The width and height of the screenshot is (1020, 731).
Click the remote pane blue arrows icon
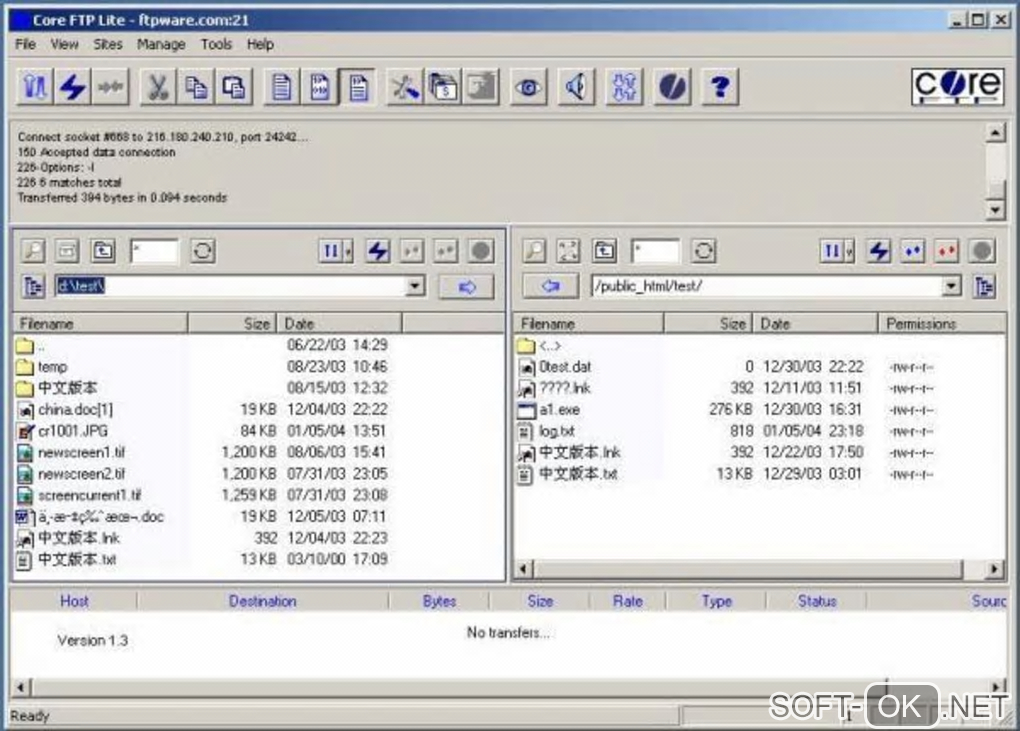pos(913,250)
